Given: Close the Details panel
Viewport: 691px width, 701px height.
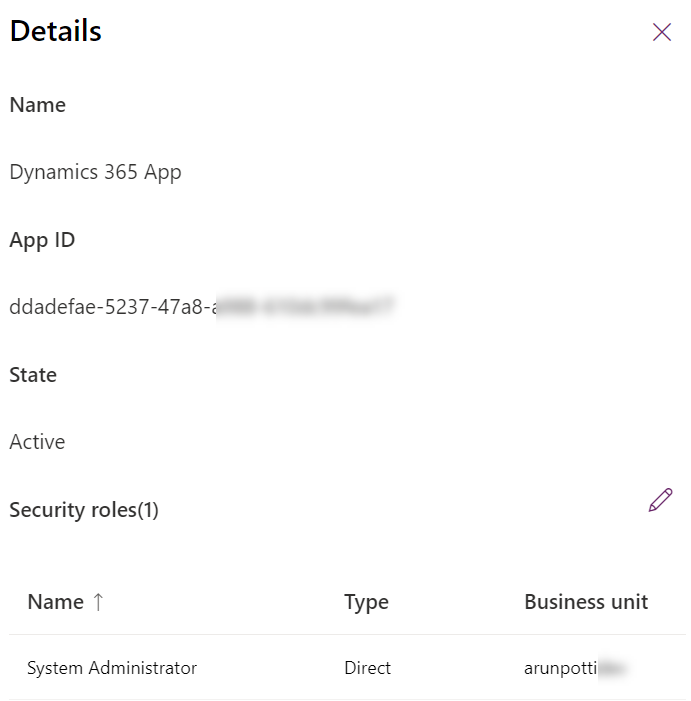Looking at the screenshot, I should pos(661,32).
